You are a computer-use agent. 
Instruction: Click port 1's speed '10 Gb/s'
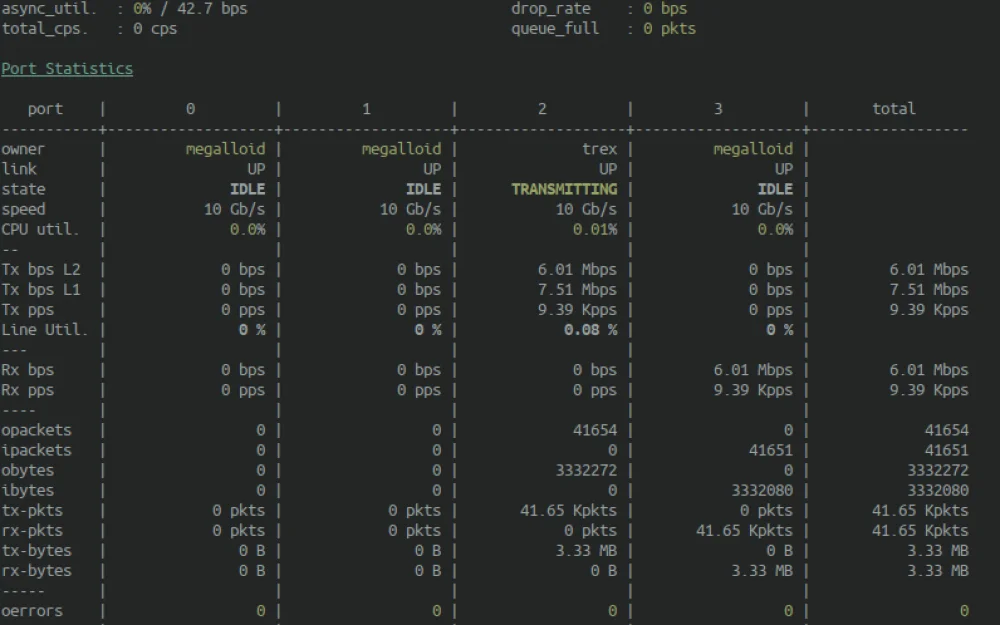[410, 210]
